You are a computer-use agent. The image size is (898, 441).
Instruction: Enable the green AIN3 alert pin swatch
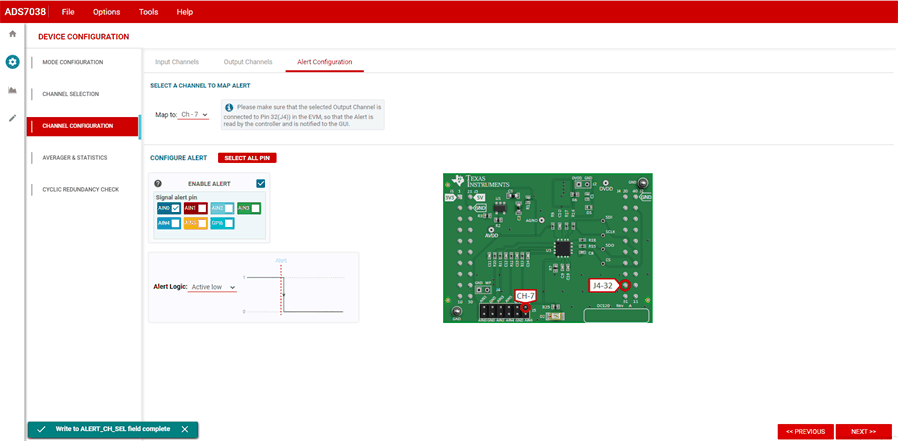click(x=256, y=208)
